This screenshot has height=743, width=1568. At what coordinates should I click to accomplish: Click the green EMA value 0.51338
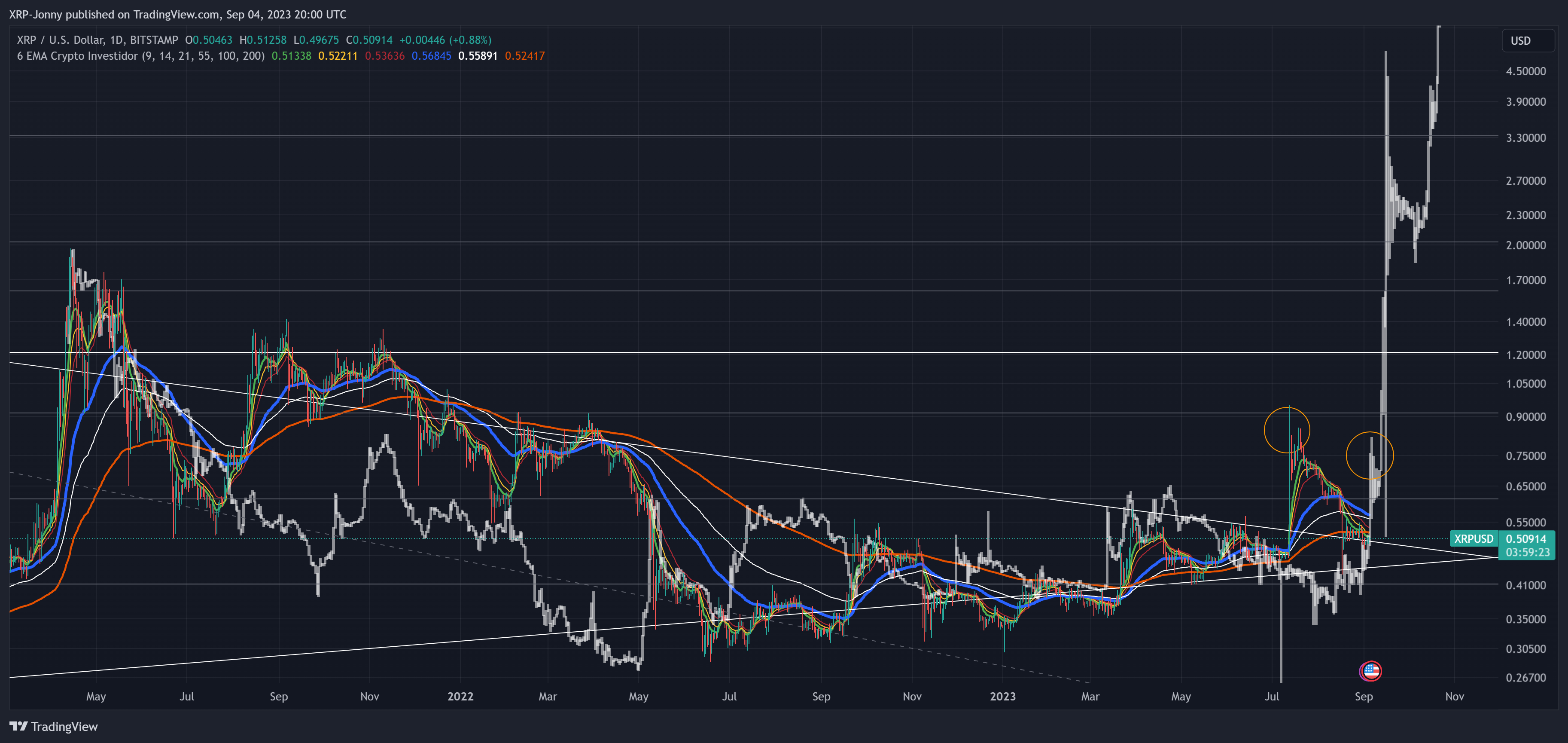[291, 55]
